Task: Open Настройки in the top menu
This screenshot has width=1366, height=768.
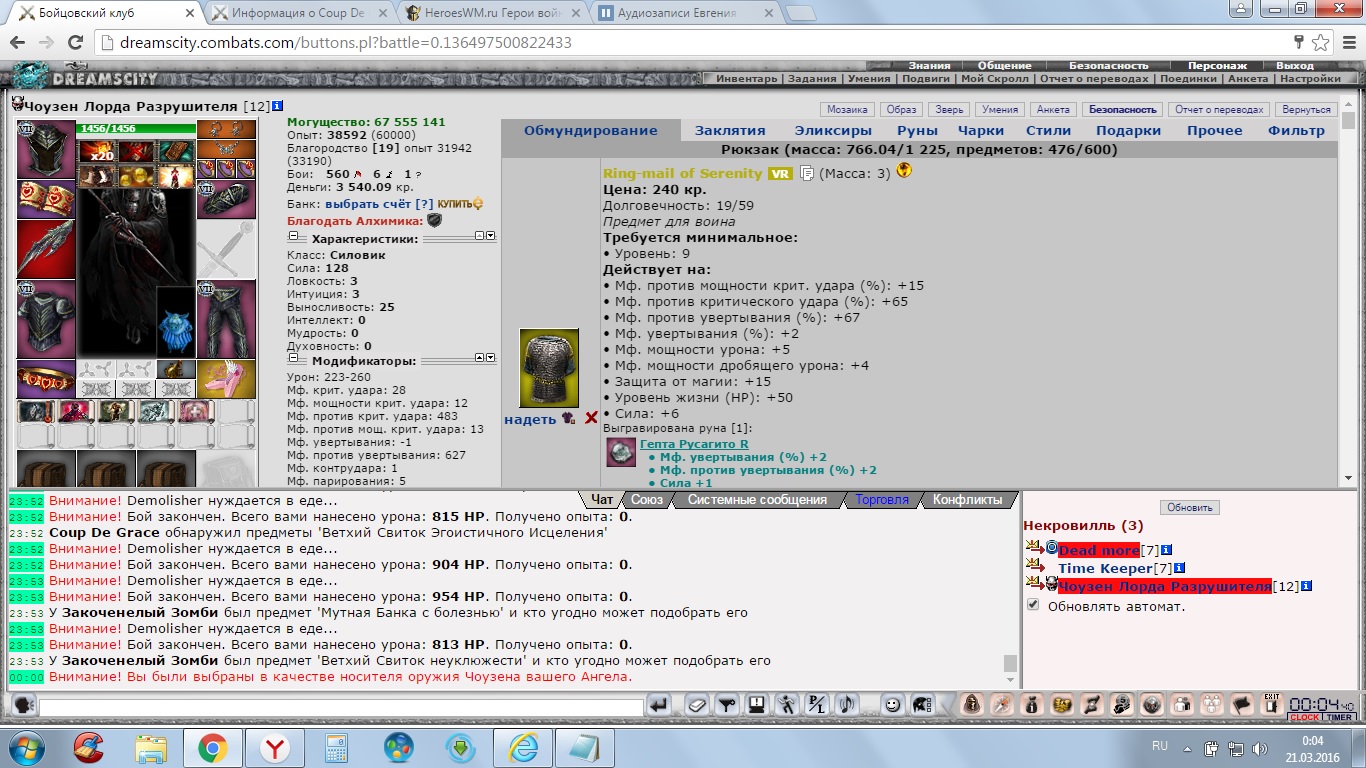Action: [1310, 79]
